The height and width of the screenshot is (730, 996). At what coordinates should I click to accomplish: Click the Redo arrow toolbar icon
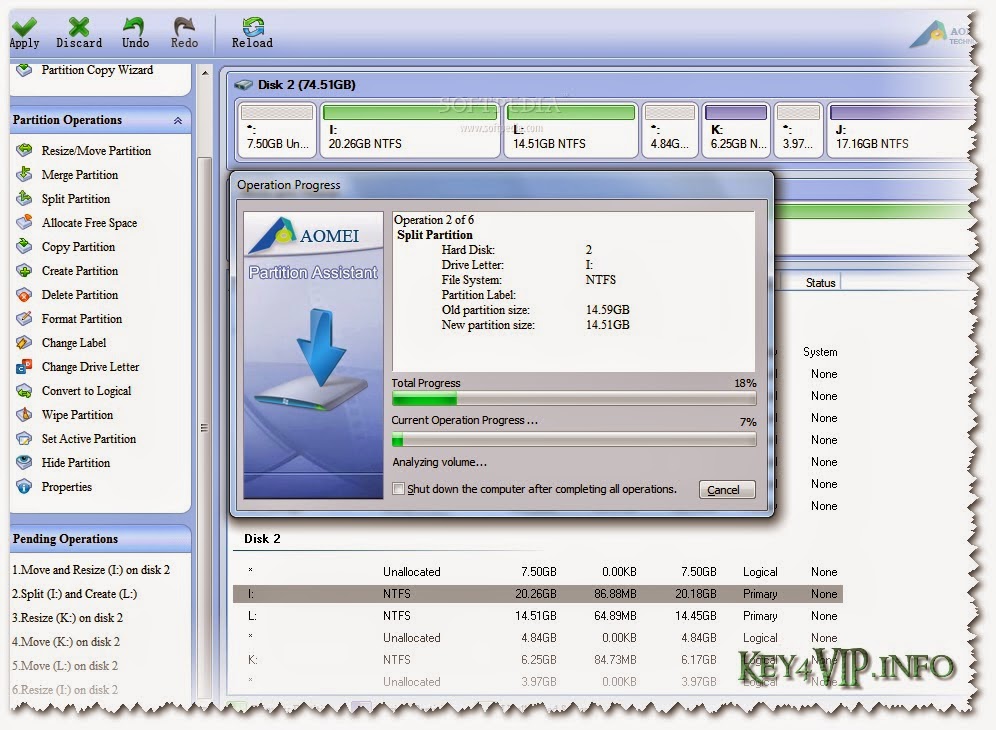click(184, 27)
